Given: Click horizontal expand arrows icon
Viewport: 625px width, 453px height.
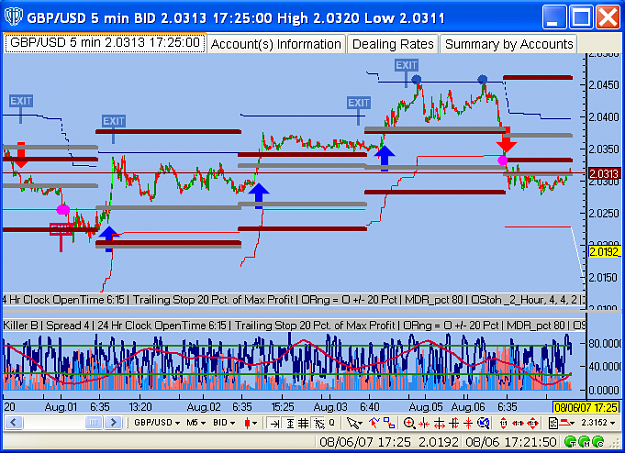Looking at the screenshot, I should point(439,423).
